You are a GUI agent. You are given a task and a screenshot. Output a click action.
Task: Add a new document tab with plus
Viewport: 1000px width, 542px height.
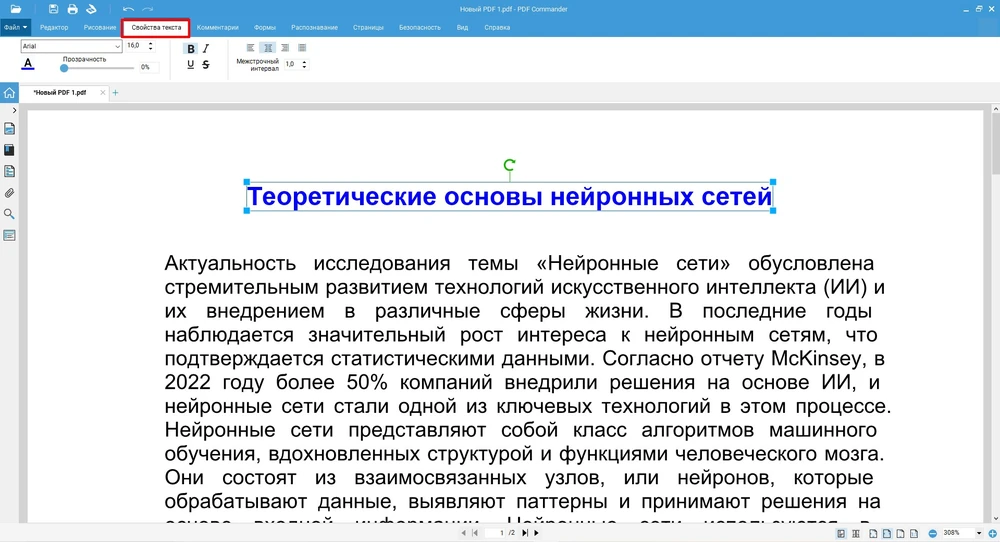point(115,93)
